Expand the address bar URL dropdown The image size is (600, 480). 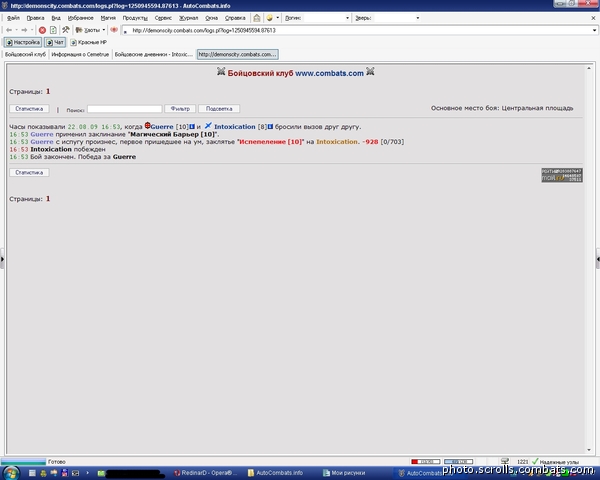594,30
